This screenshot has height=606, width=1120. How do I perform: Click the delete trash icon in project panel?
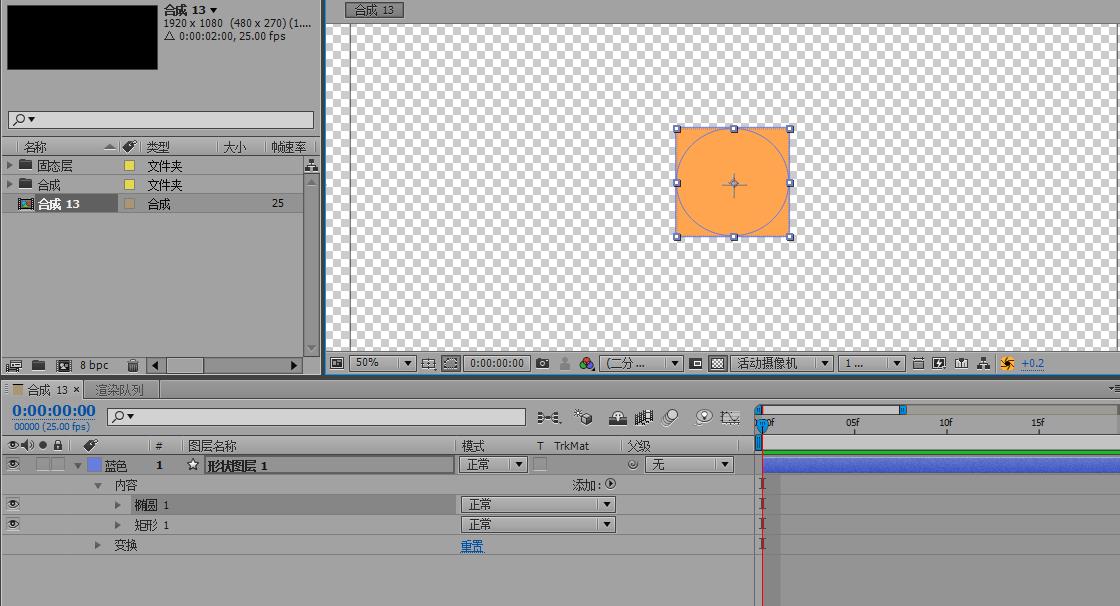point(133,366)
